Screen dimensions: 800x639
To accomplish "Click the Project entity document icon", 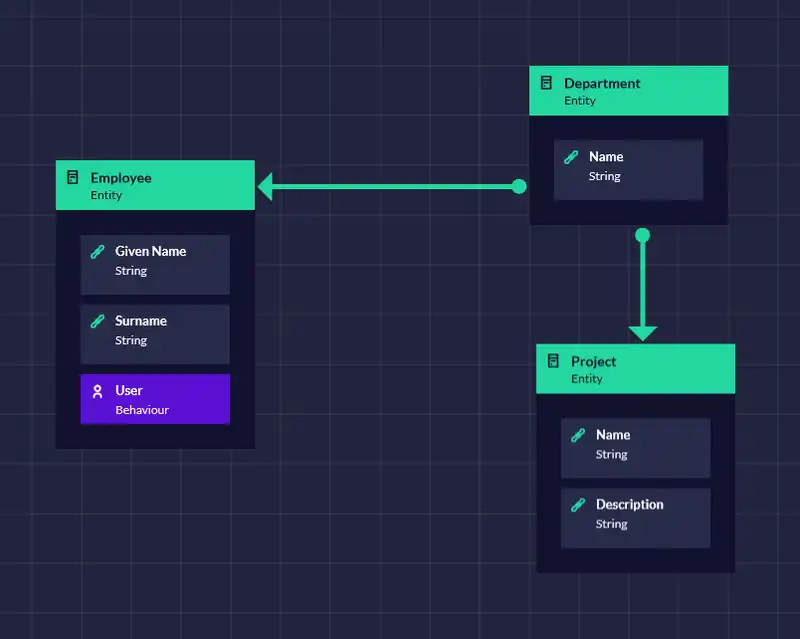I will [553, 361].
